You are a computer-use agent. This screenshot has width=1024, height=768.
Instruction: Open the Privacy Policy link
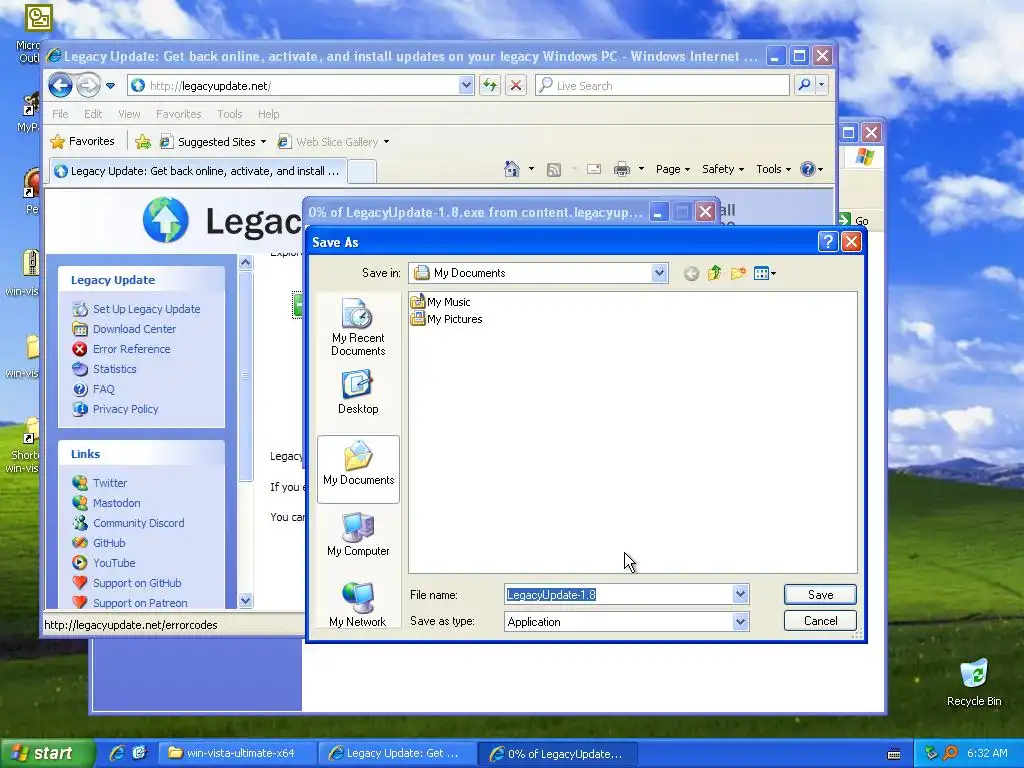point(125,409)
